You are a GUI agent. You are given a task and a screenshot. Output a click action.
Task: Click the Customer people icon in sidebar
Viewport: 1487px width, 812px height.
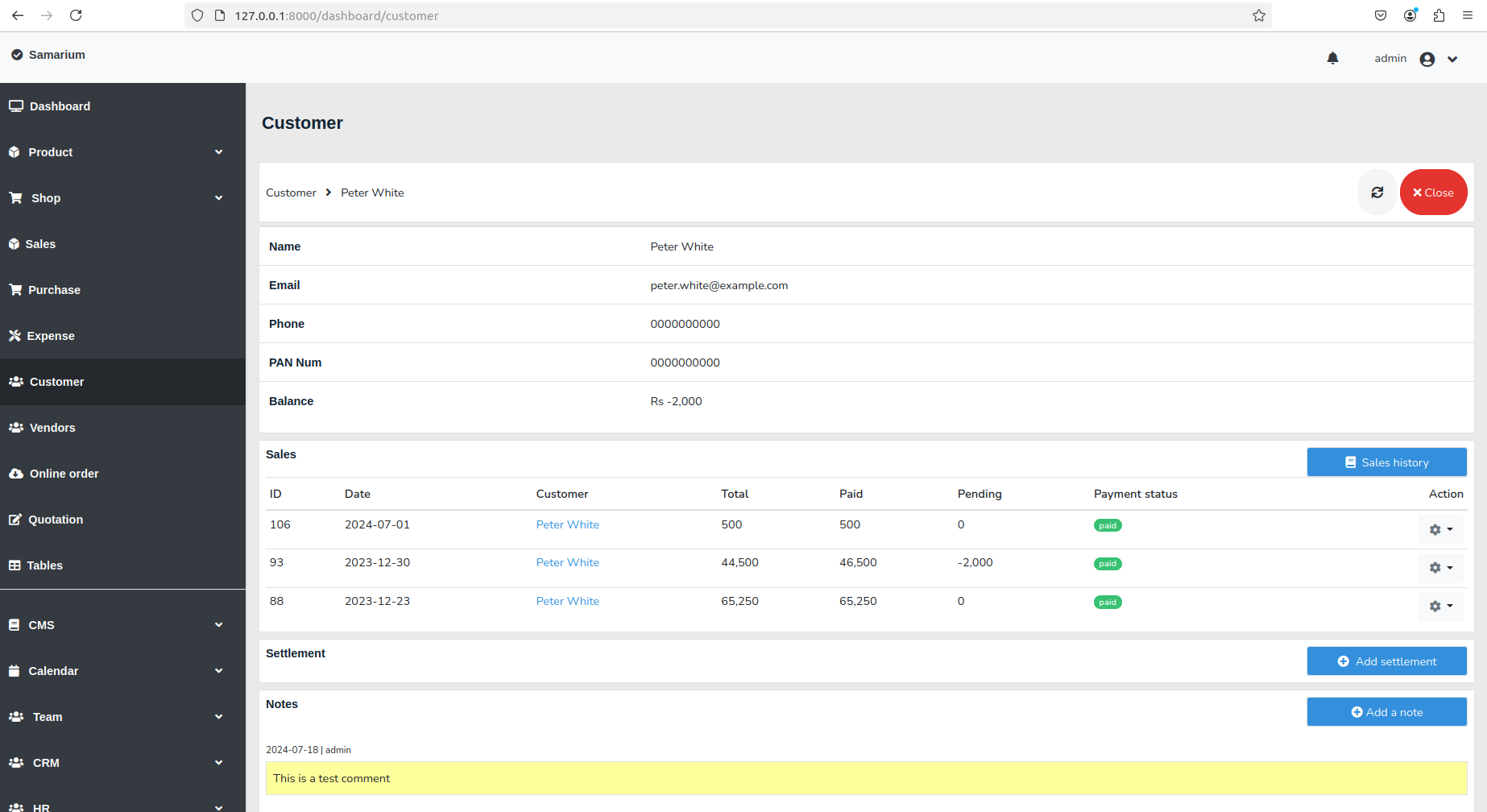(x=16, y=382)
